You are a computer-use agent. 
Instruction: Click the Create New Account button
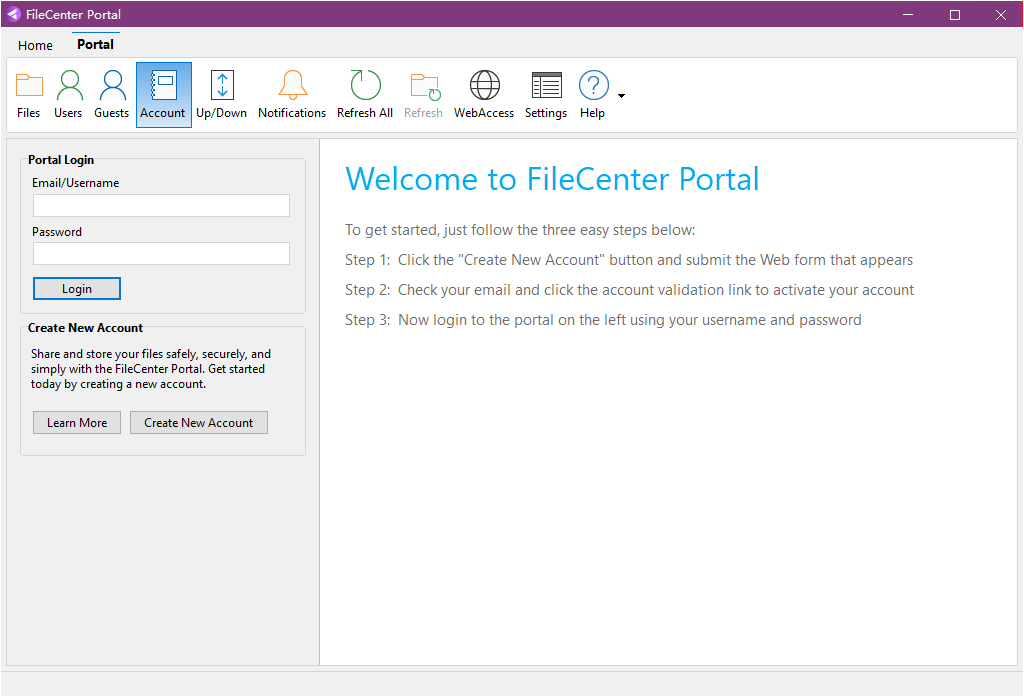click(x=199, y=423)
